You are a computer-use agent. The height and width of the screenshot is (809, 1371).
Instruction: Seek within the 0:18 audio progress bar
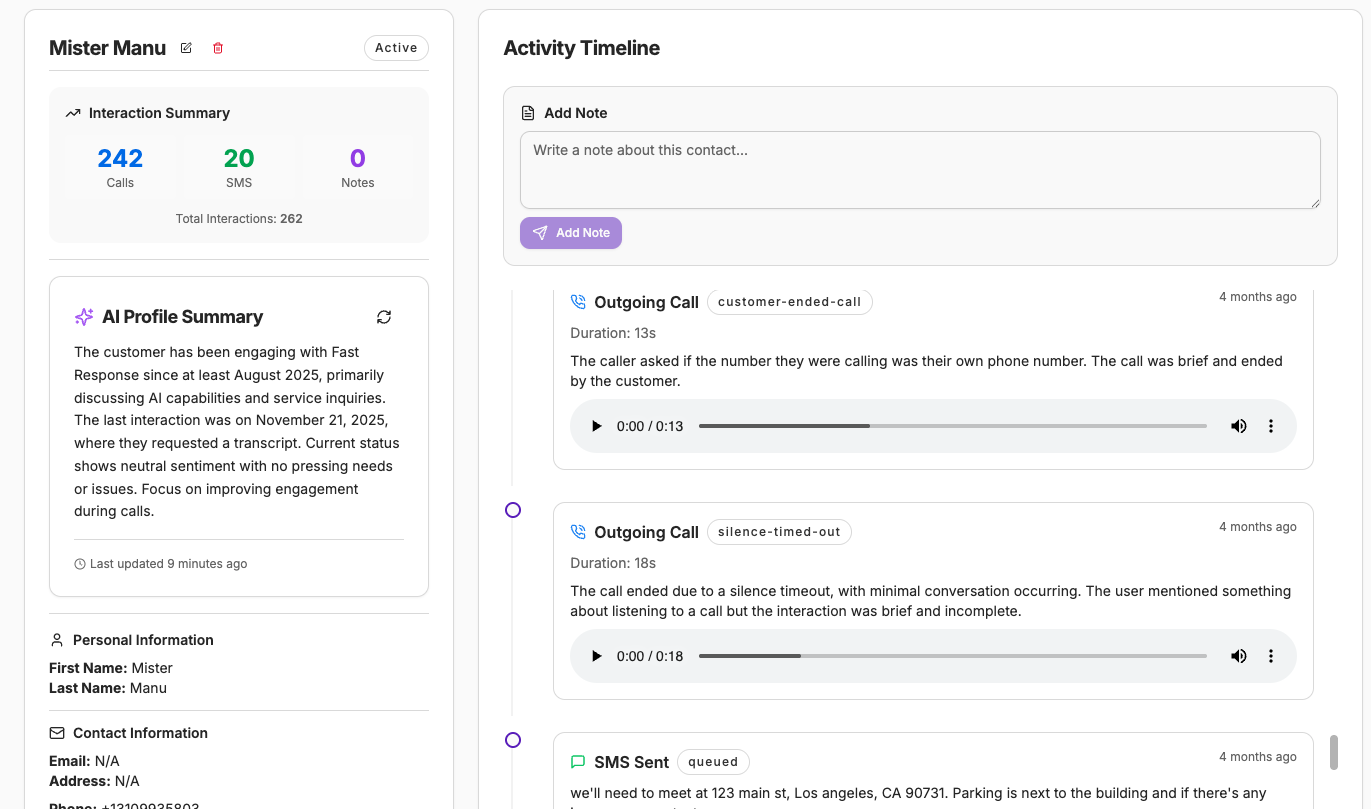[x=952, y=656]
